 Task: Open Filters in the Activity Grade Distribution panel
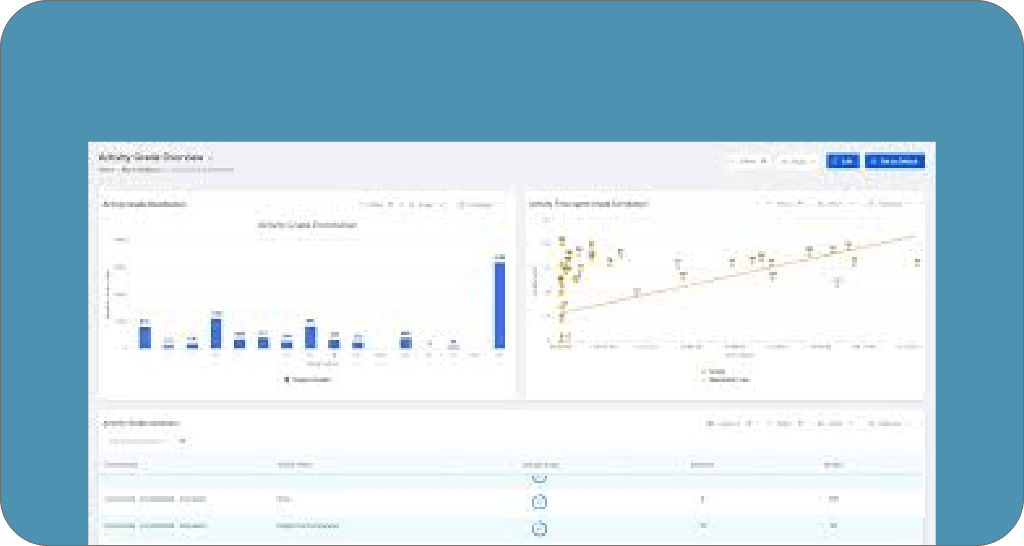pos(375,204)
